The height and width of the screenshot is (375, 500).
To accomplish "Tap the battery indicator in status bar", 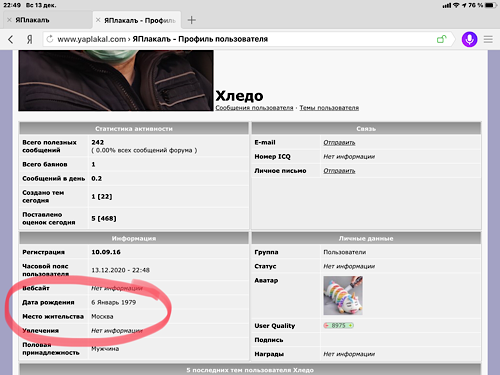I will [491, 5].
